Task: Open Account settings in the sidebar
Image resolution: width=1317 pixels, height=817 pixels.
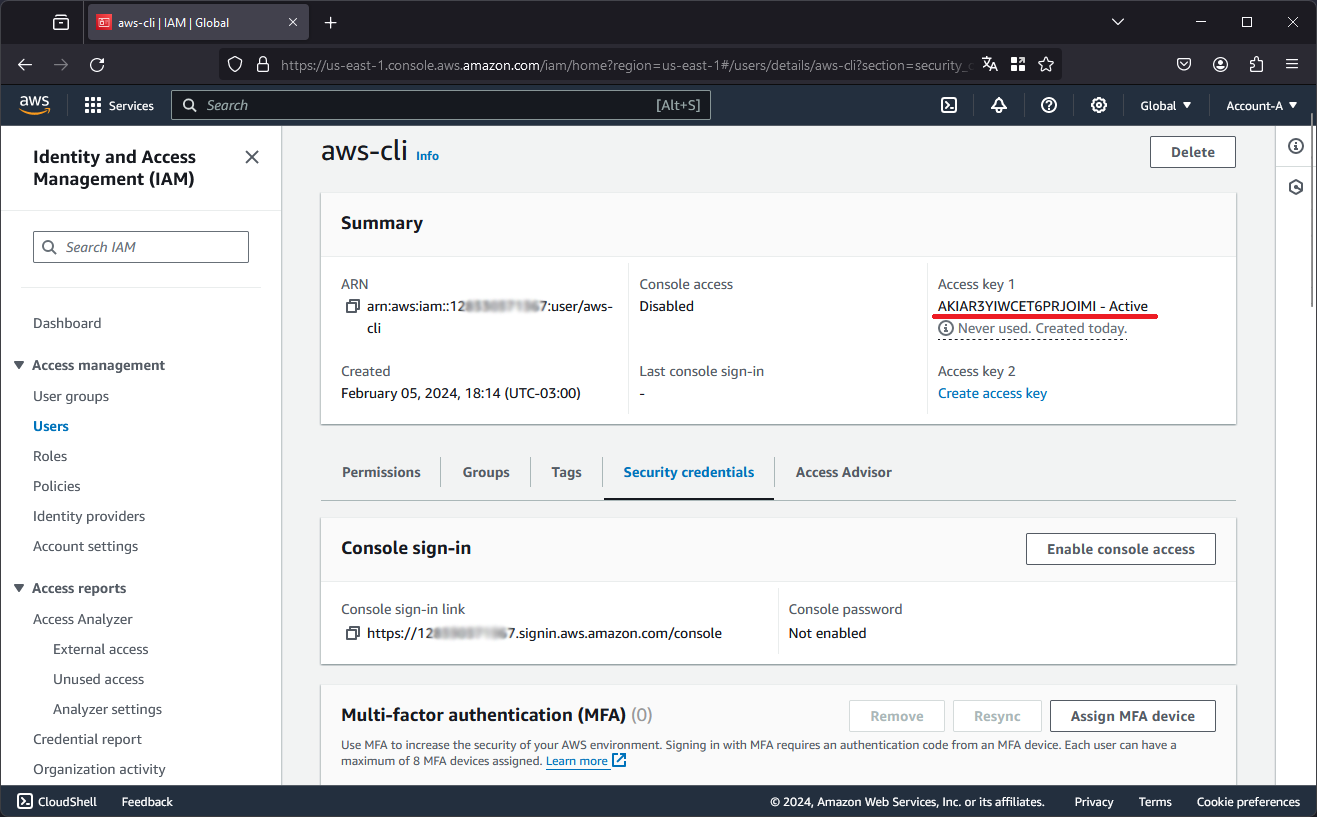Action: tap(86, 546)
